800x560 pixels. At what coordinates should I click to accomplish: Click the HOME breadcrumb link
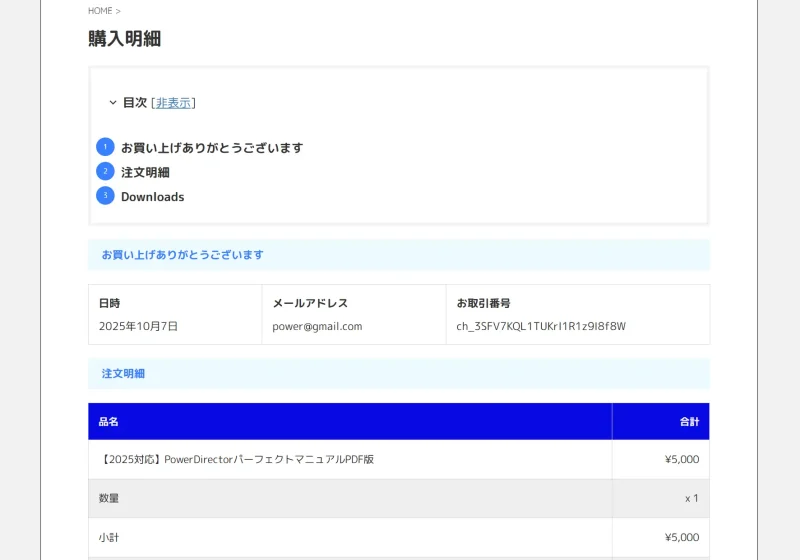(100, 11)
